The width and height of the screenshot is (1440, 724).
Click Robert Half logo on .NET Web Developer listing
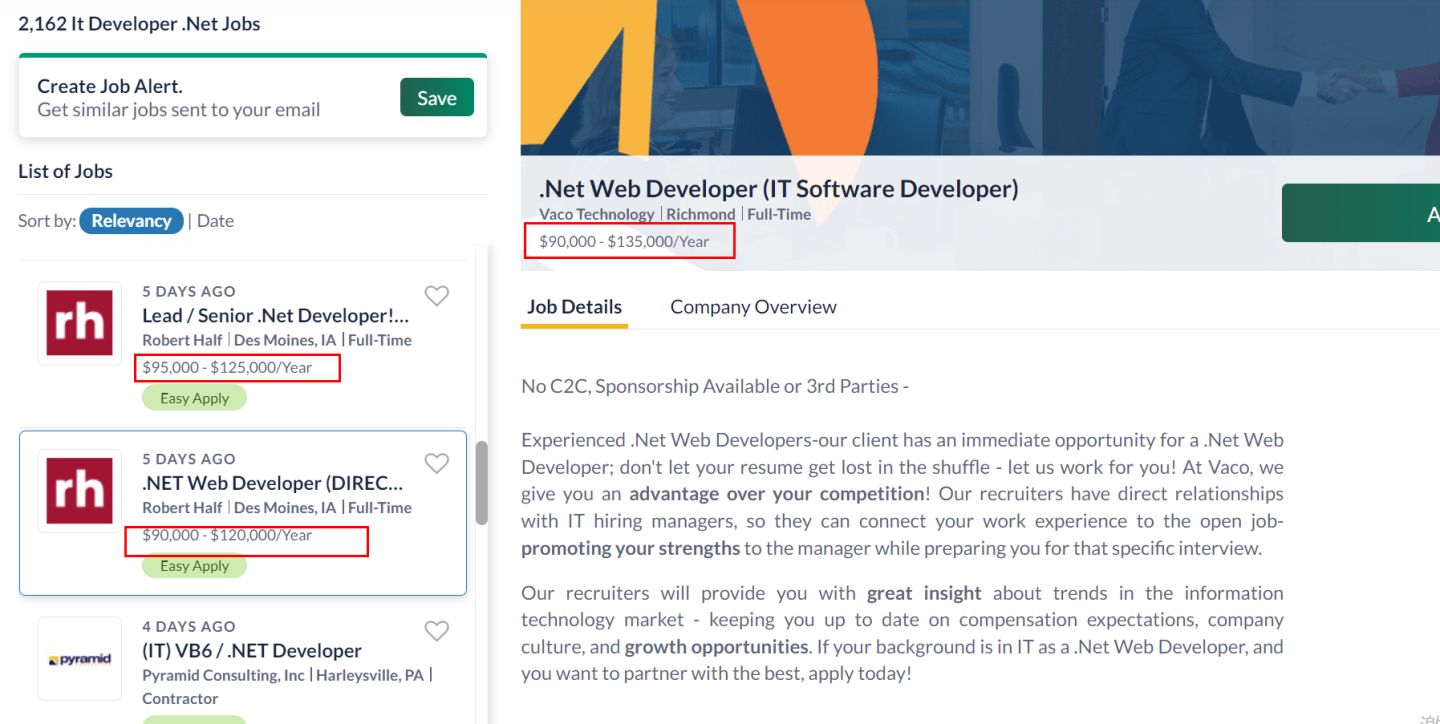(80, 491)
